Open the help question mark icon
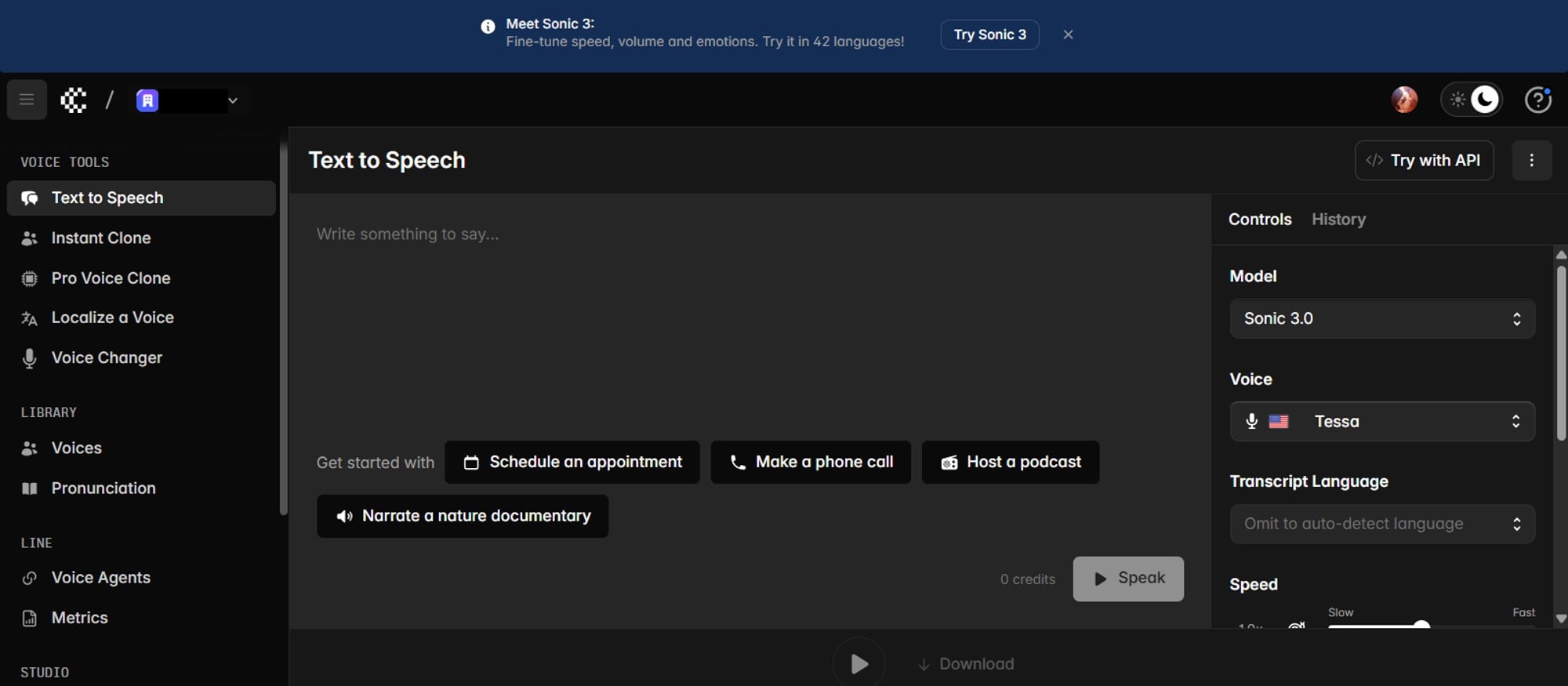The height and width of the screenshot is (686, 1568). tap(1537, 100)
